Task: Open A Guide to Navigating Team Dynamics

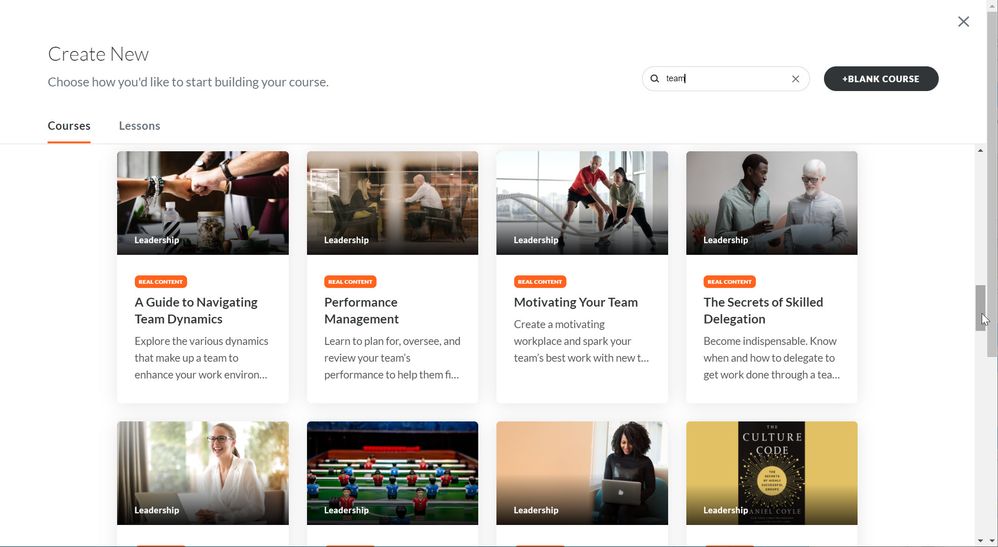Action: coord(196,310)
